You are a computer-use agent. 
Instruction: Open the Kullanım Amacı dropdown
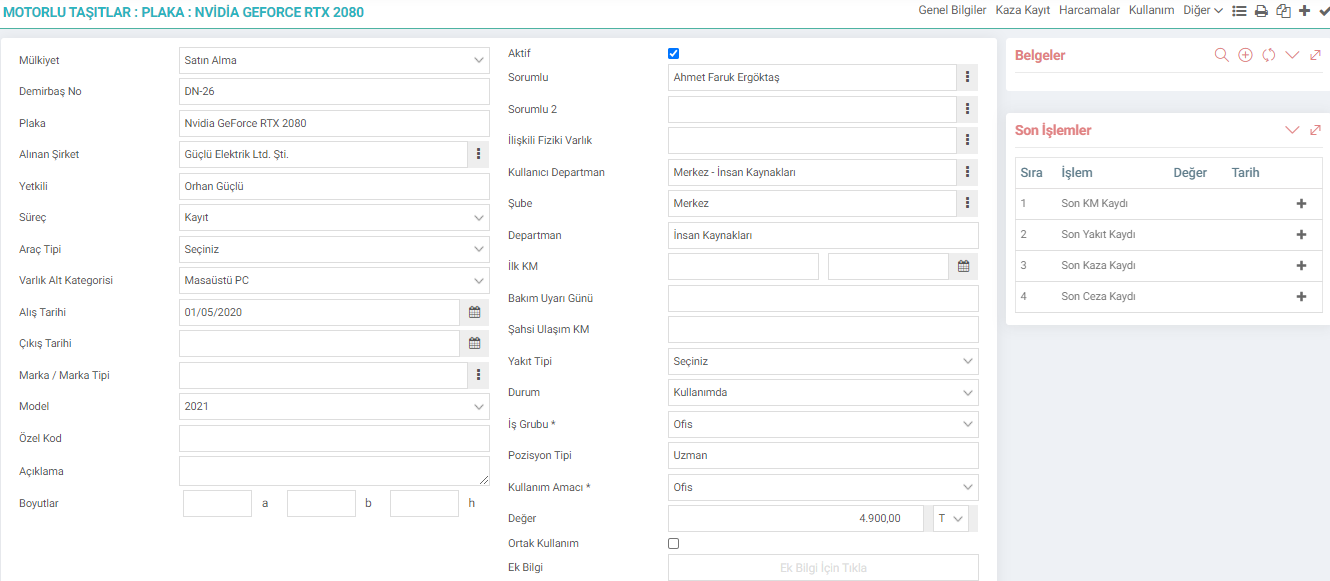(823, 487)
